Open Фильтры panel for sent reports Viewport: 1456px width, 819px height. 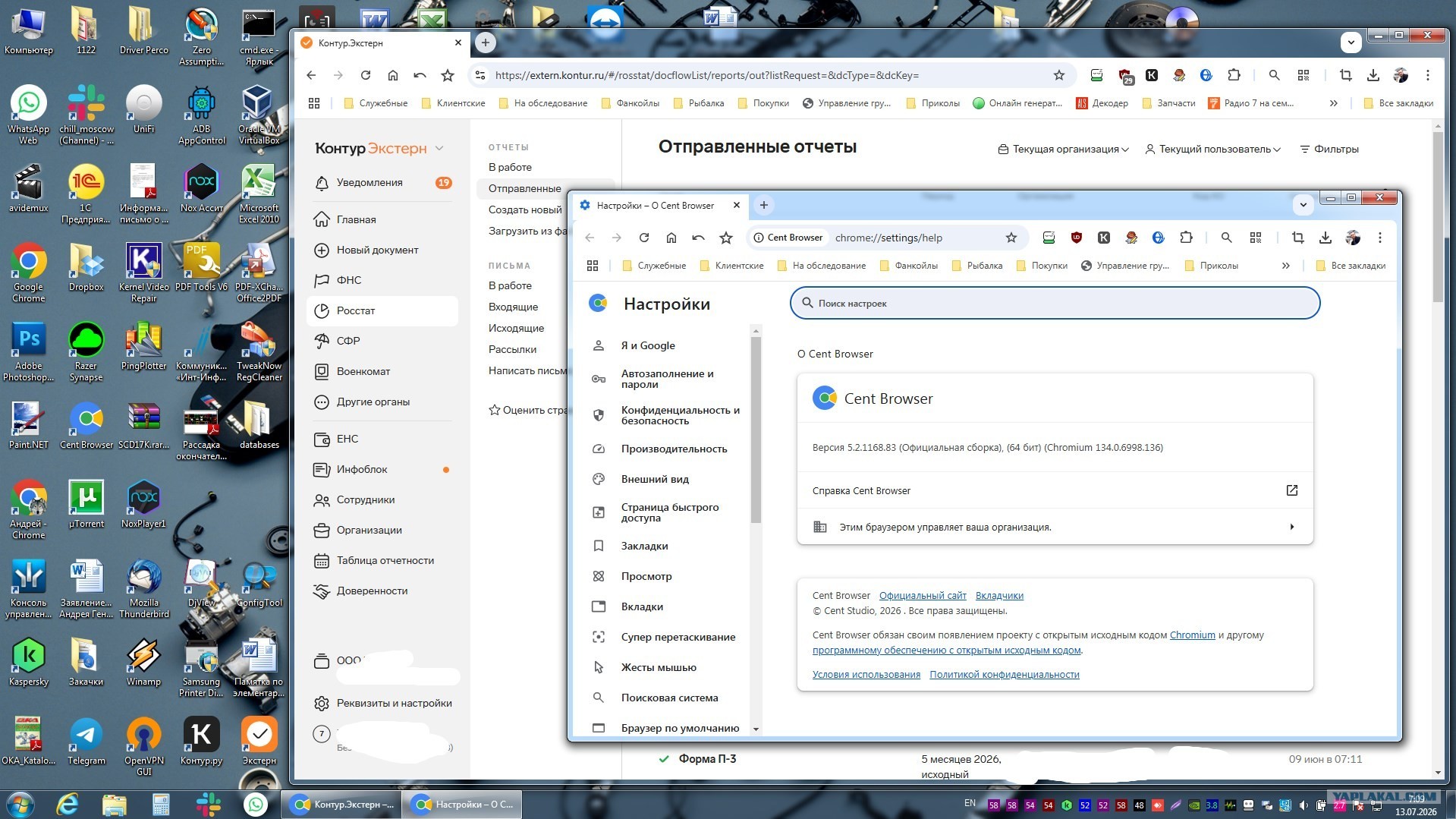coord(1329,149)
